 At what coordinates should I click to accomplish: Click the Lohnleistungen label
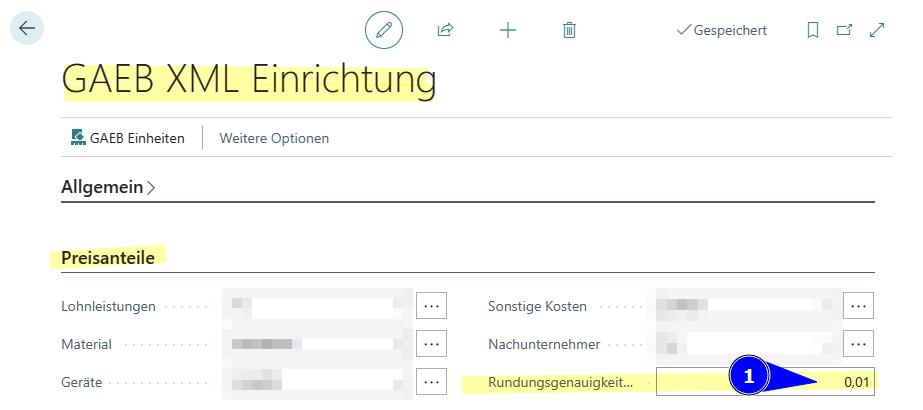tap(108, 306)
